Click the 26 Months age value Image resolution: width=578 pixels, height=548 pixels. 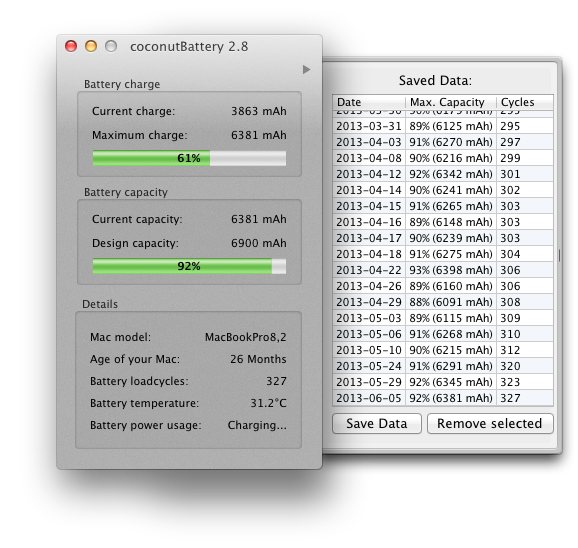click(258, 359)
